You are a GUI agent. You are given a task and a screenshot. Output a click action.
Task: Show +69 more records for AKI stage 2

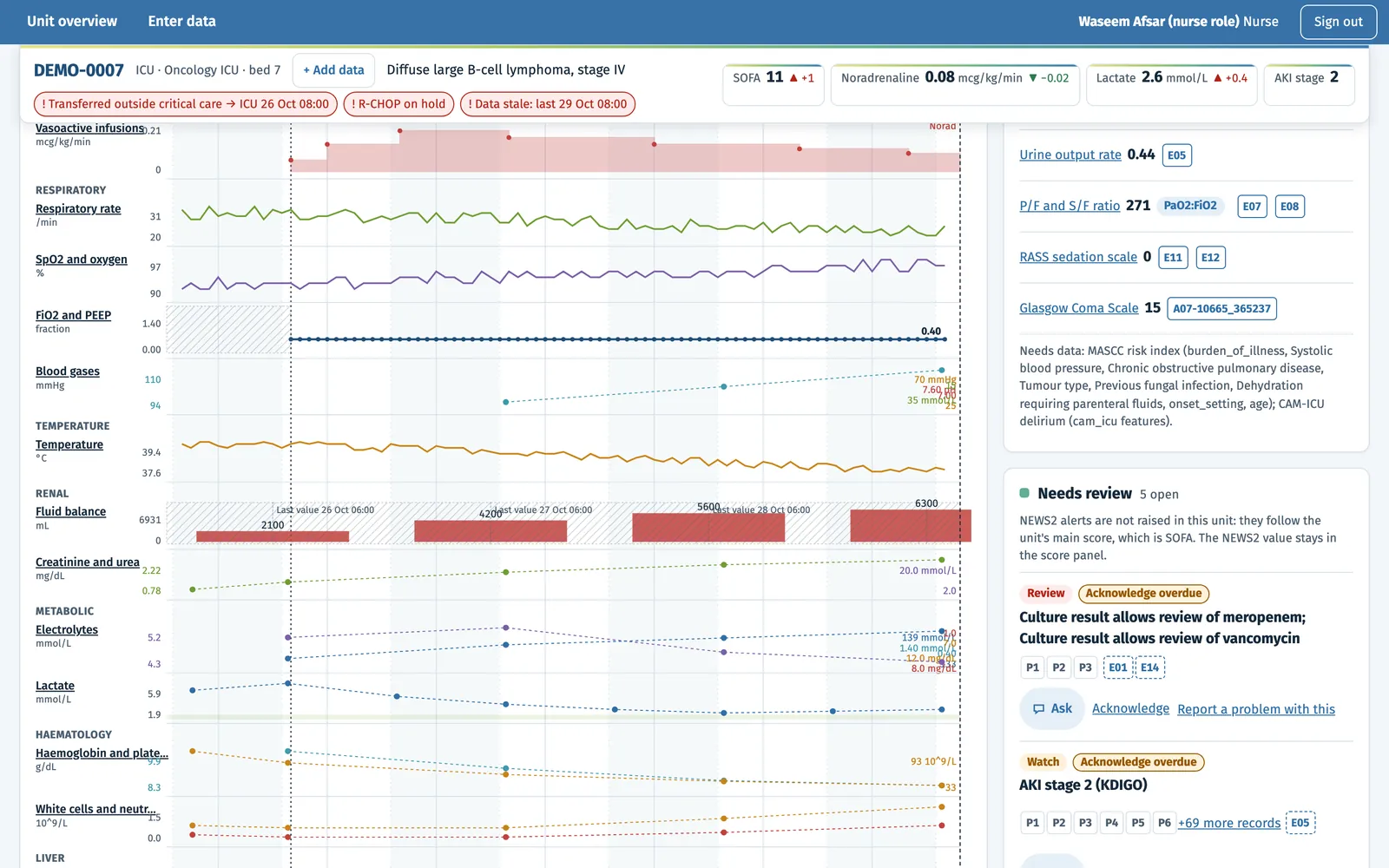[1229, 823]
